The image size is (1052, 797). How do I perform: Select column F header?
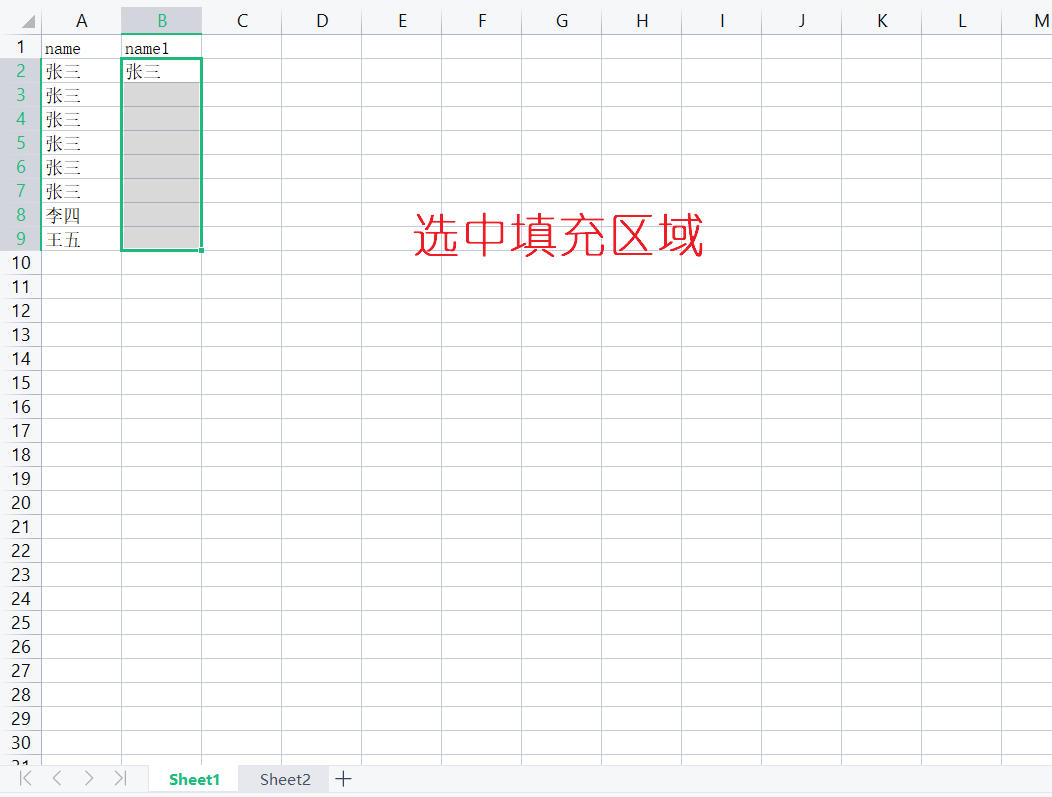[x=481, y=21]
